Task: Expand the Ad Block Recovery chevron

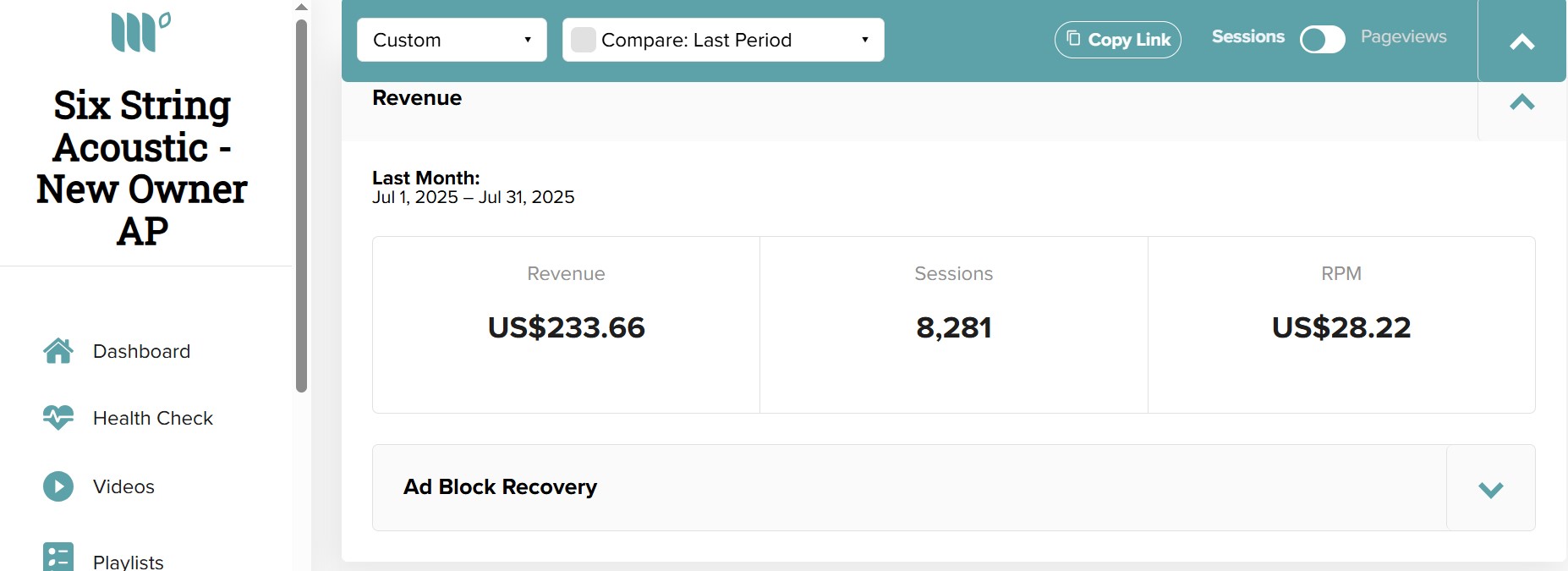Action: [x=1491, y=489]
